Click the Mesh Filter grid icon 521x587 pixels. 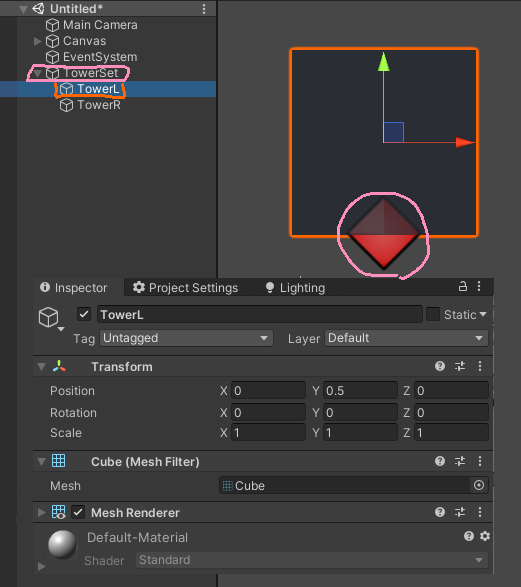point(58,461)
